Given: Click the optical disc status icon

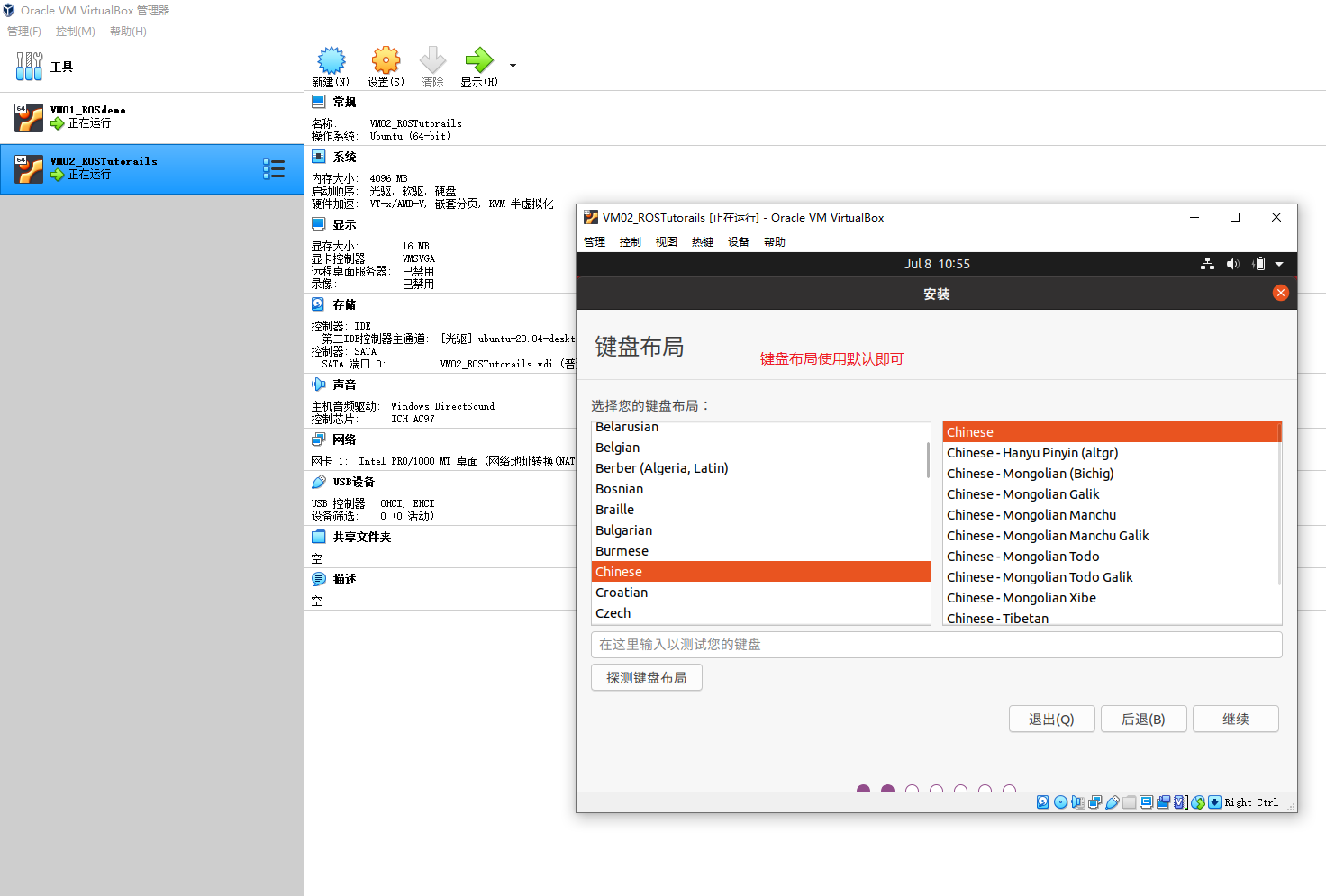Looking at the screenshot, I should [x=1060, y=801].
